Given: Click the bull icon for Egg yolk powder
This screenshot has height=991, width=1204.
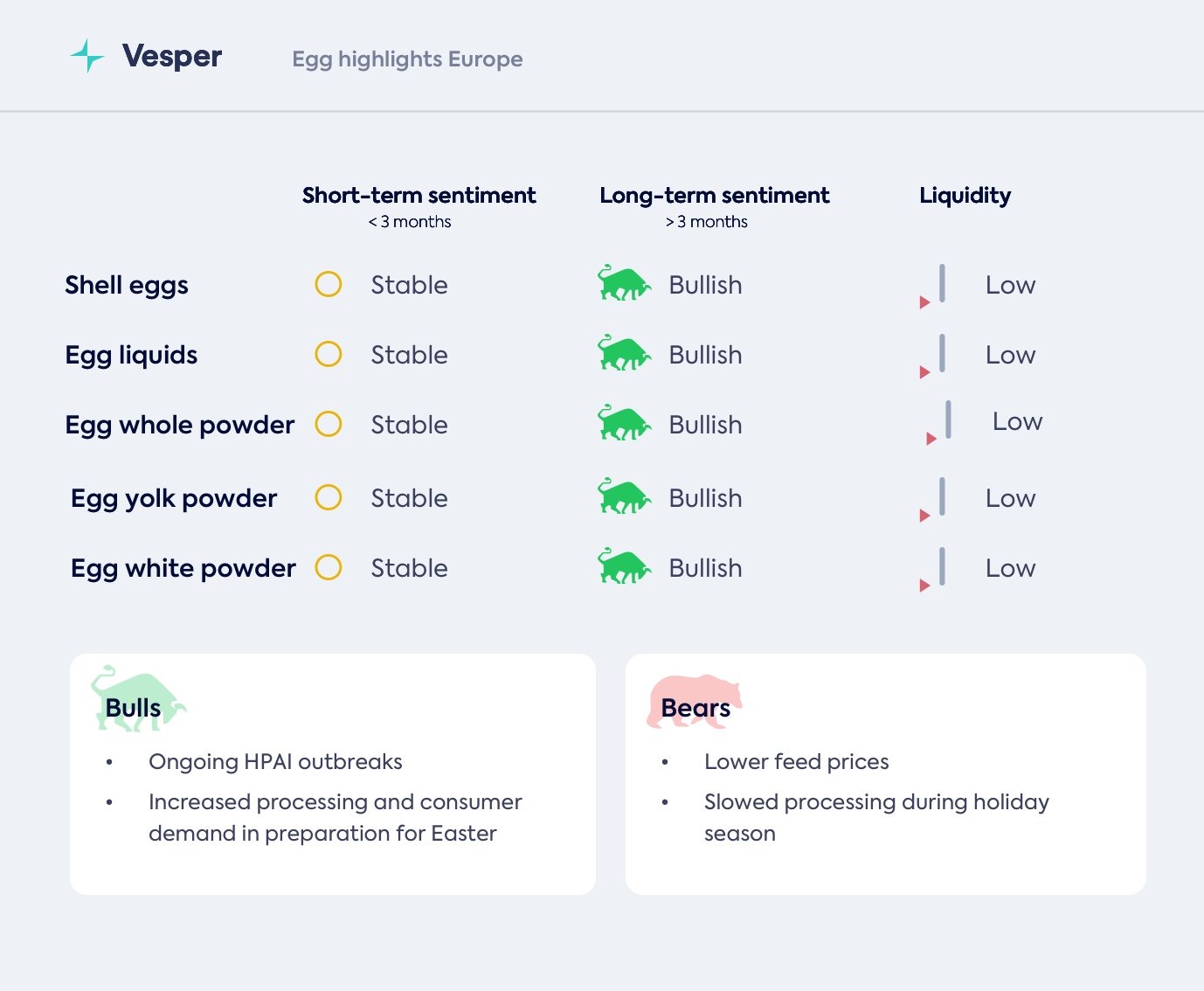Looking at the screenshot, I should click(624, 497).
